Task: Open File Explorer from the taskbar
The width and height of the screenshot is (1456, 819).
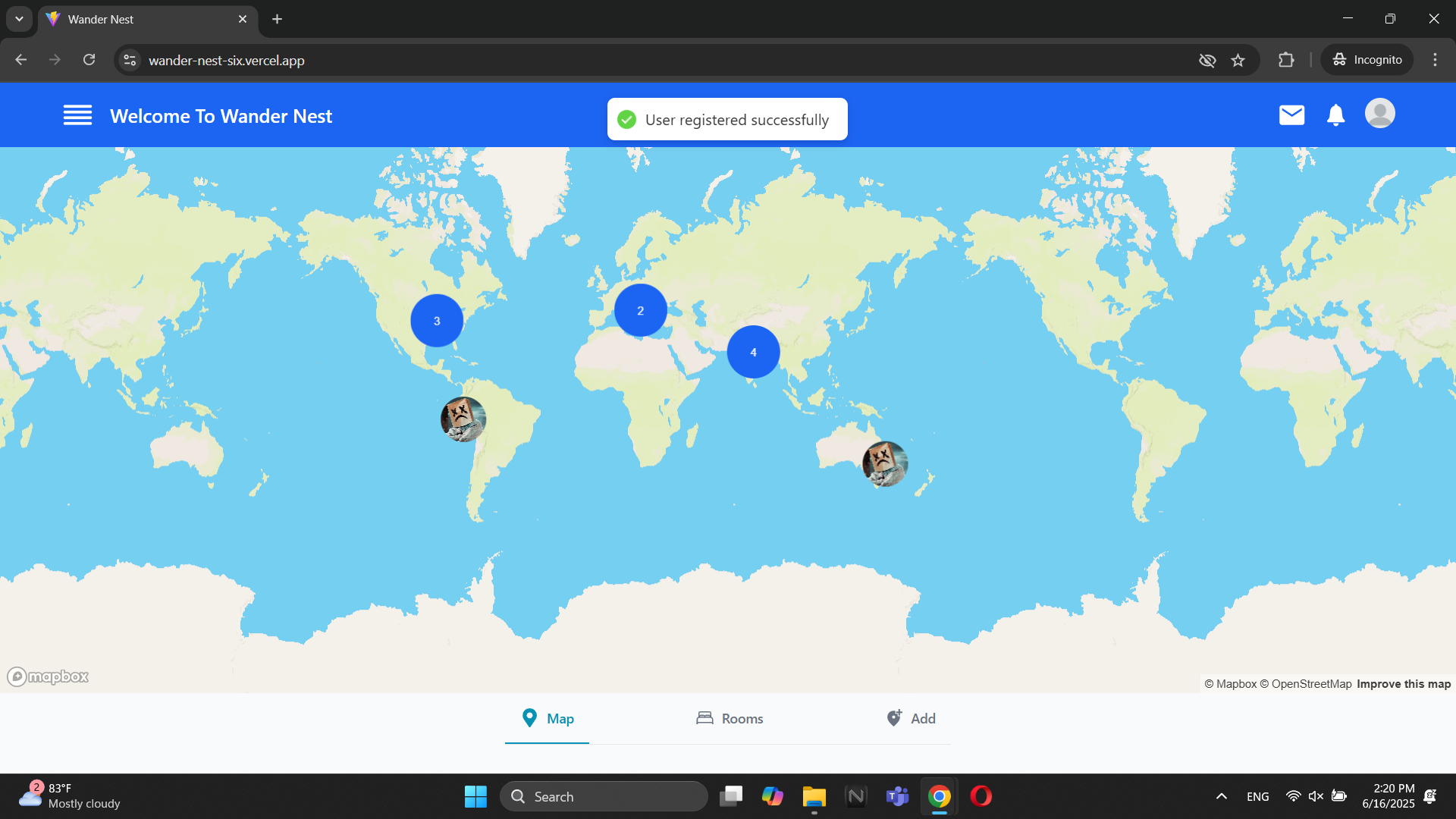Action: point(814,796)
